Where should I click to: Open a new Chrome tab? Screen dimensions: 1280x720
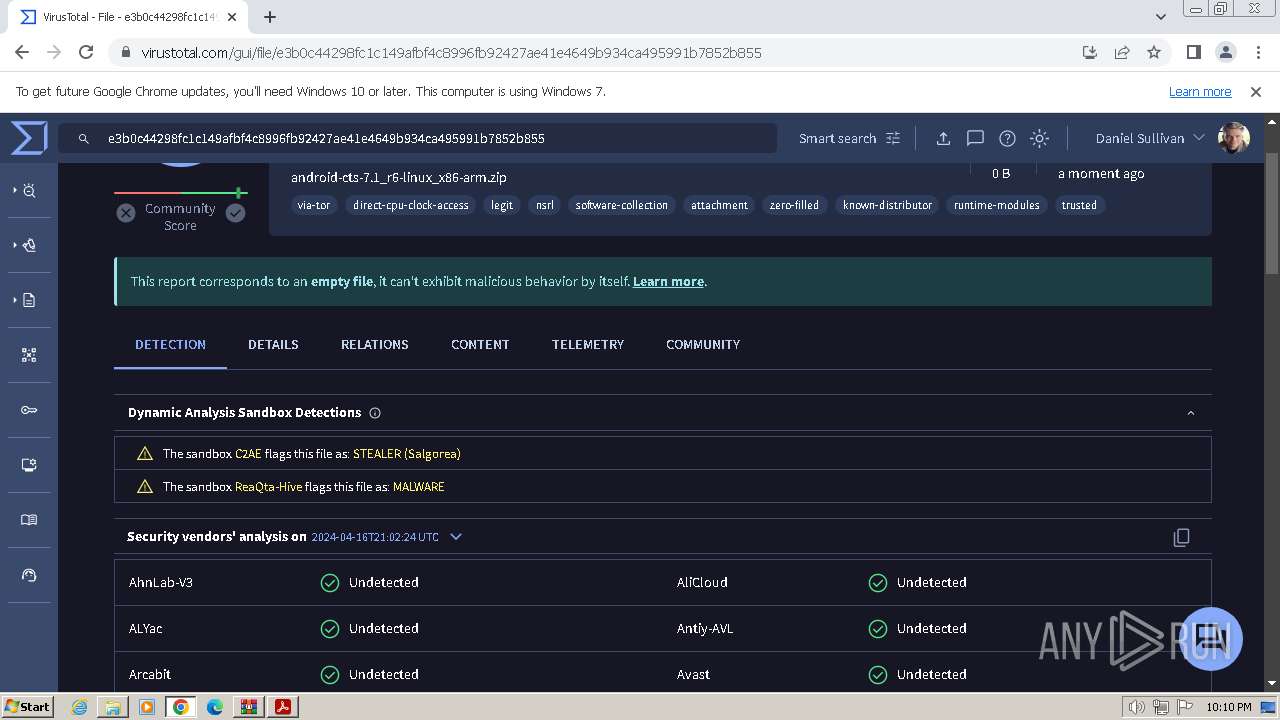[270, 16]
